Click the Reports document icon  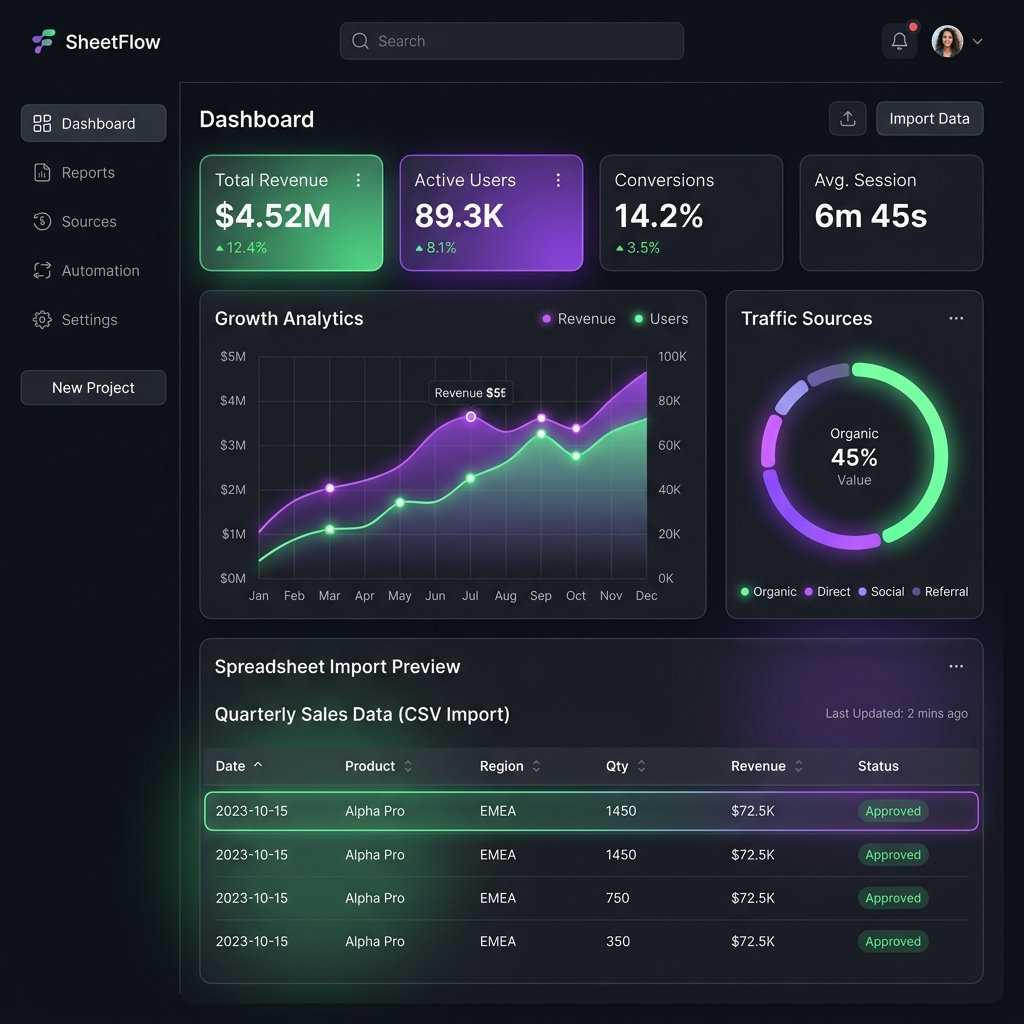pyautogui.click(x=42, y=172)
